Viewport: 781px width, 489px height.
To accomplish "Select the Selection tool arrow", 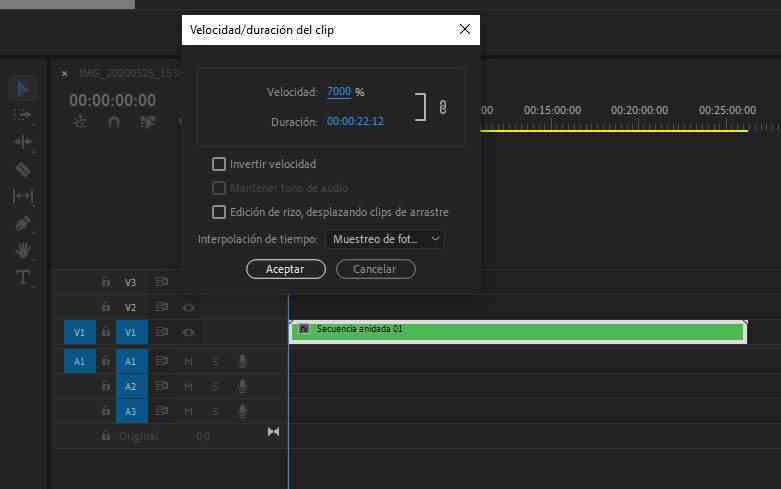I will click(23, 89).
